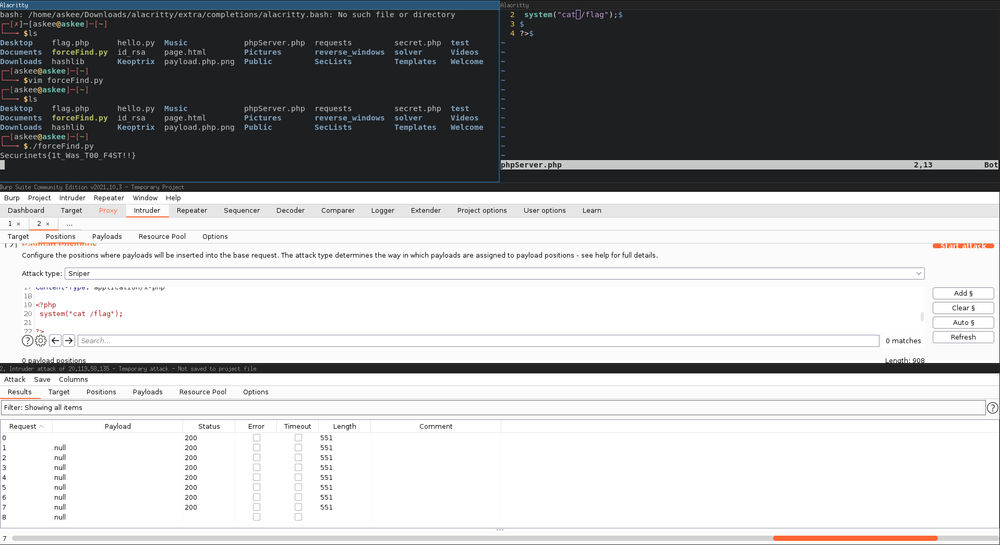Switch to the Decoder tab
The width and height of the screenshot is (1000, 545).
[x=290, y=210]
